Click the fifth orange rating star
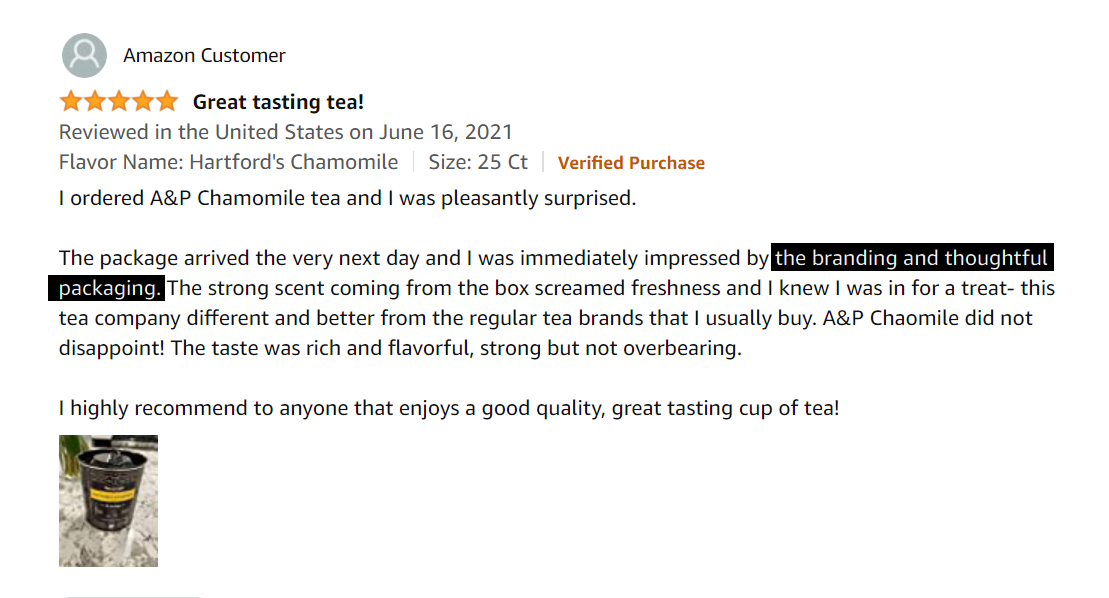 click(167, 101)
